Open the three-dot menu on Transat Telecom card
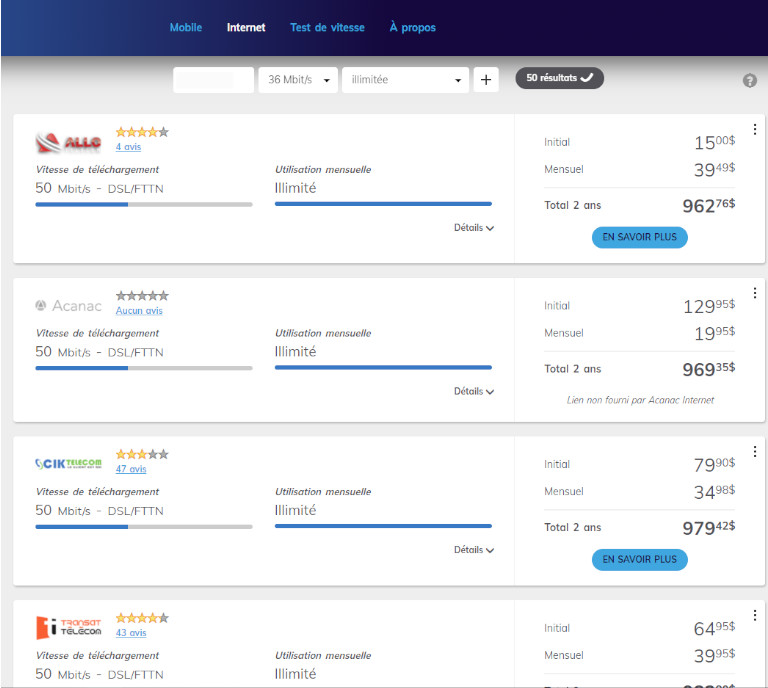This screenshot has width=768, height=688. 755,615
